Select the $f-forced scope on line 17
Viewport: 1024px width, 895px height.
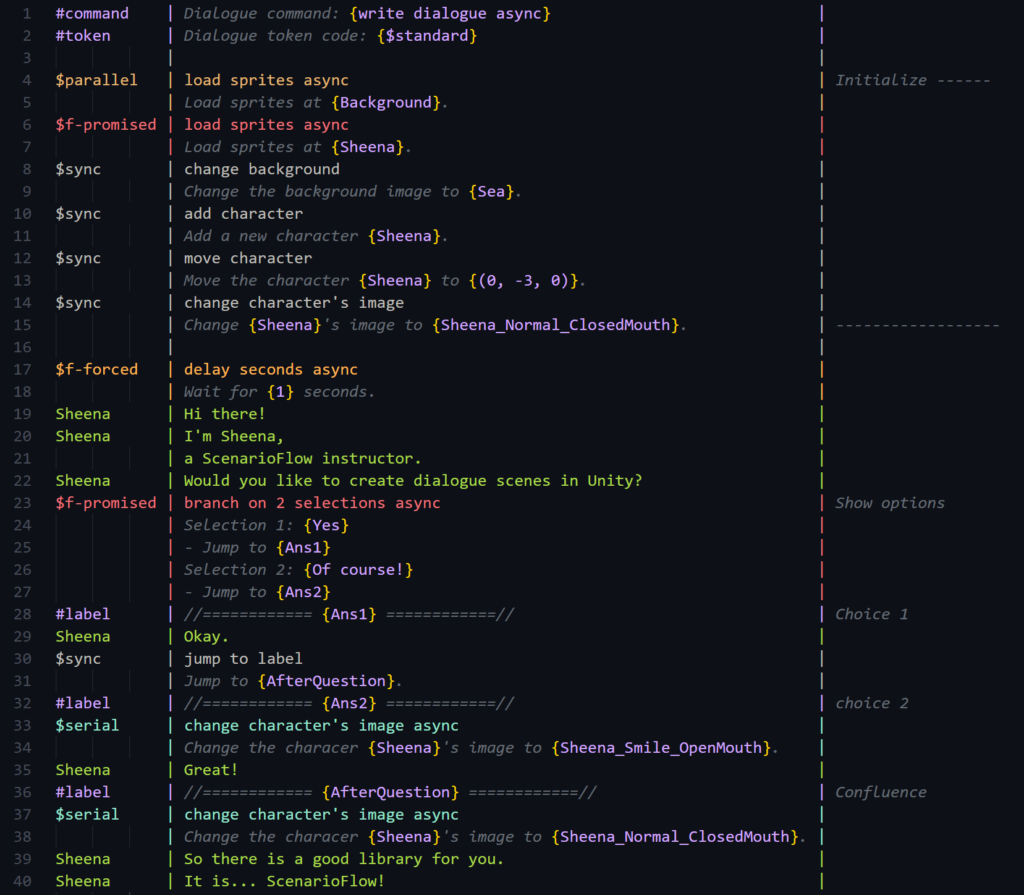click(97, 368)
